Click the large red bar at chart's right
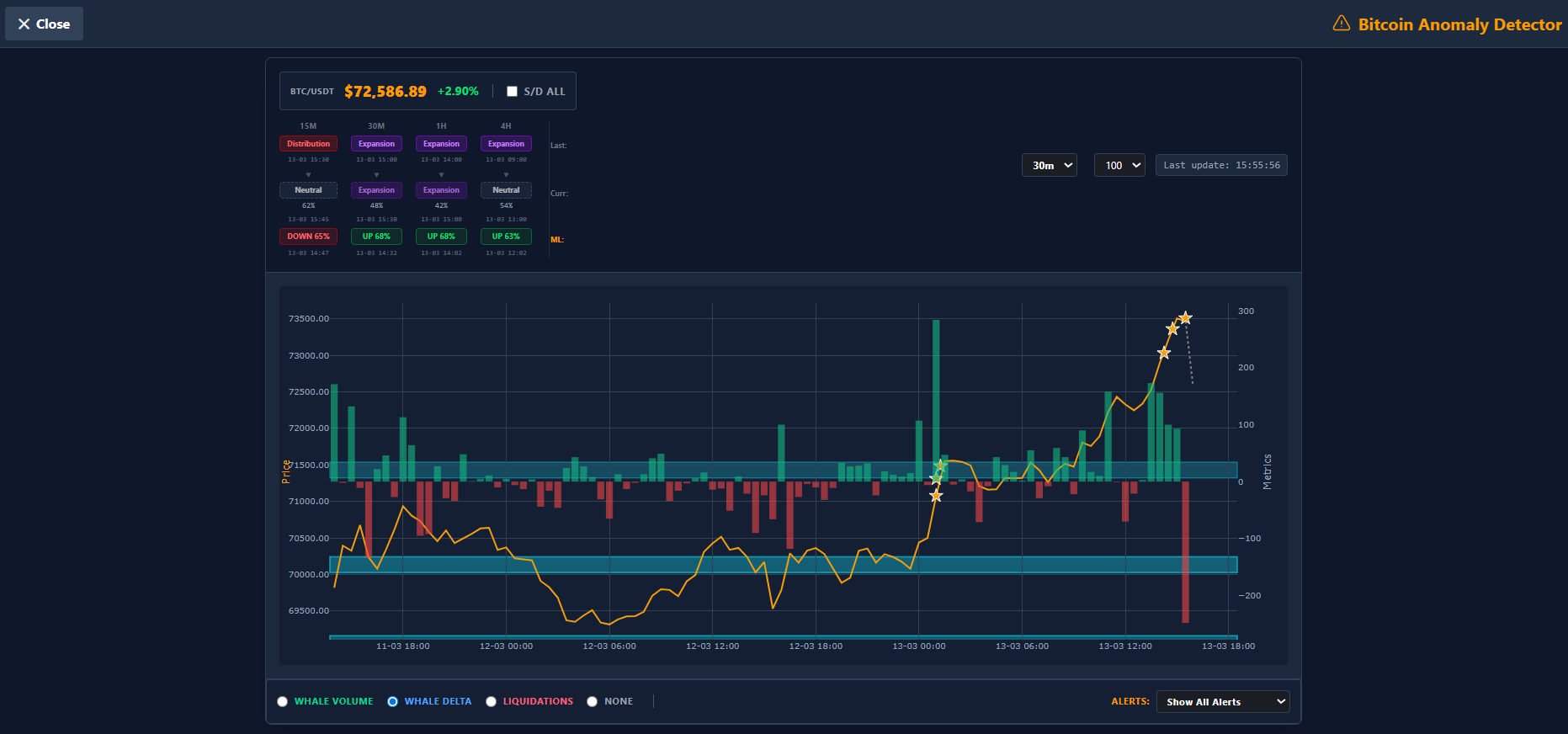The height and width of the screenshot is (734, 1568). pyautogui.click(x=1185, y=551)
